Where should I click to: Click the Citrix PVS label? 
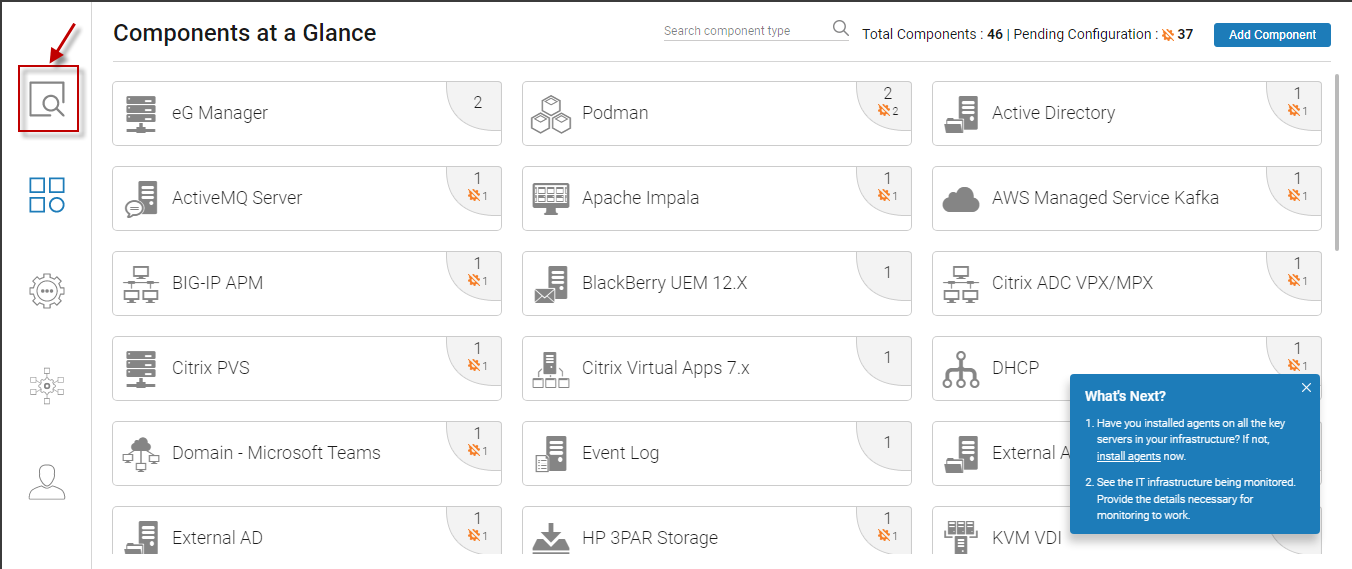pos(211,368)
